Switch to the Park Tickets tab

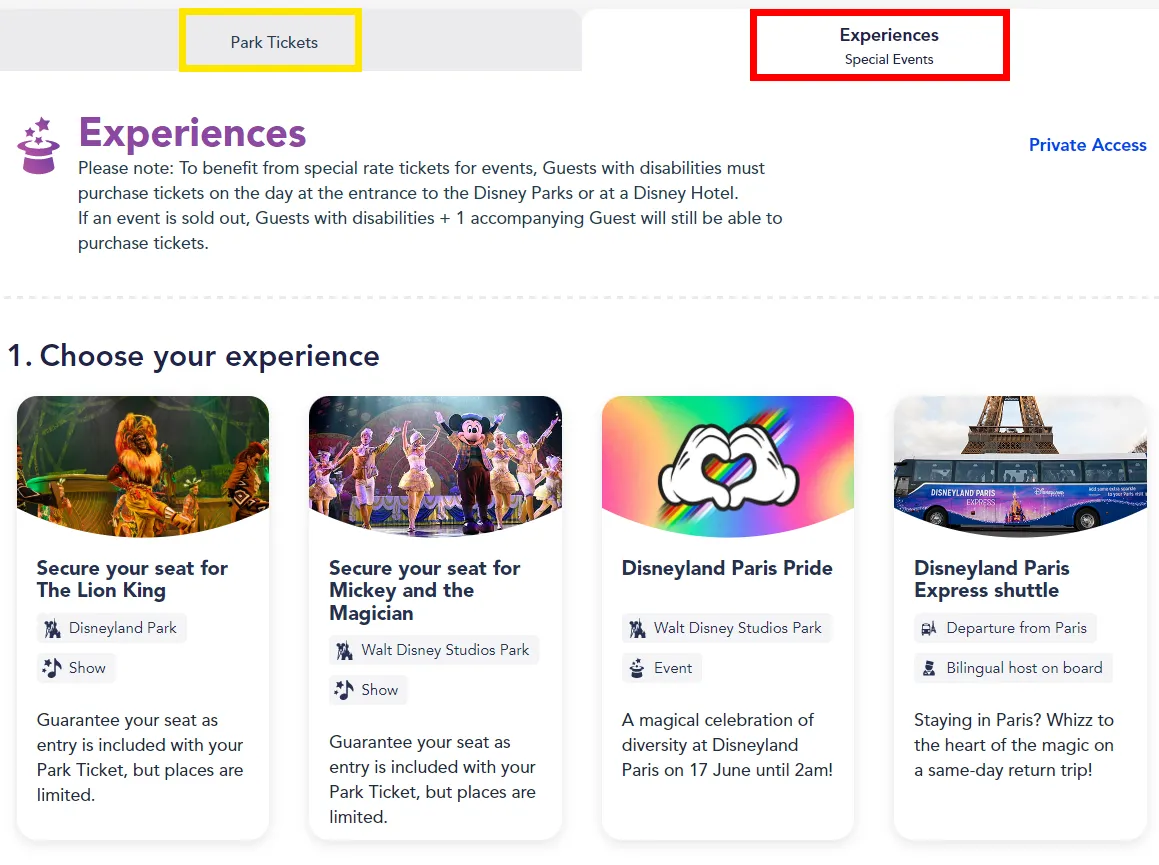click(273, 42)
